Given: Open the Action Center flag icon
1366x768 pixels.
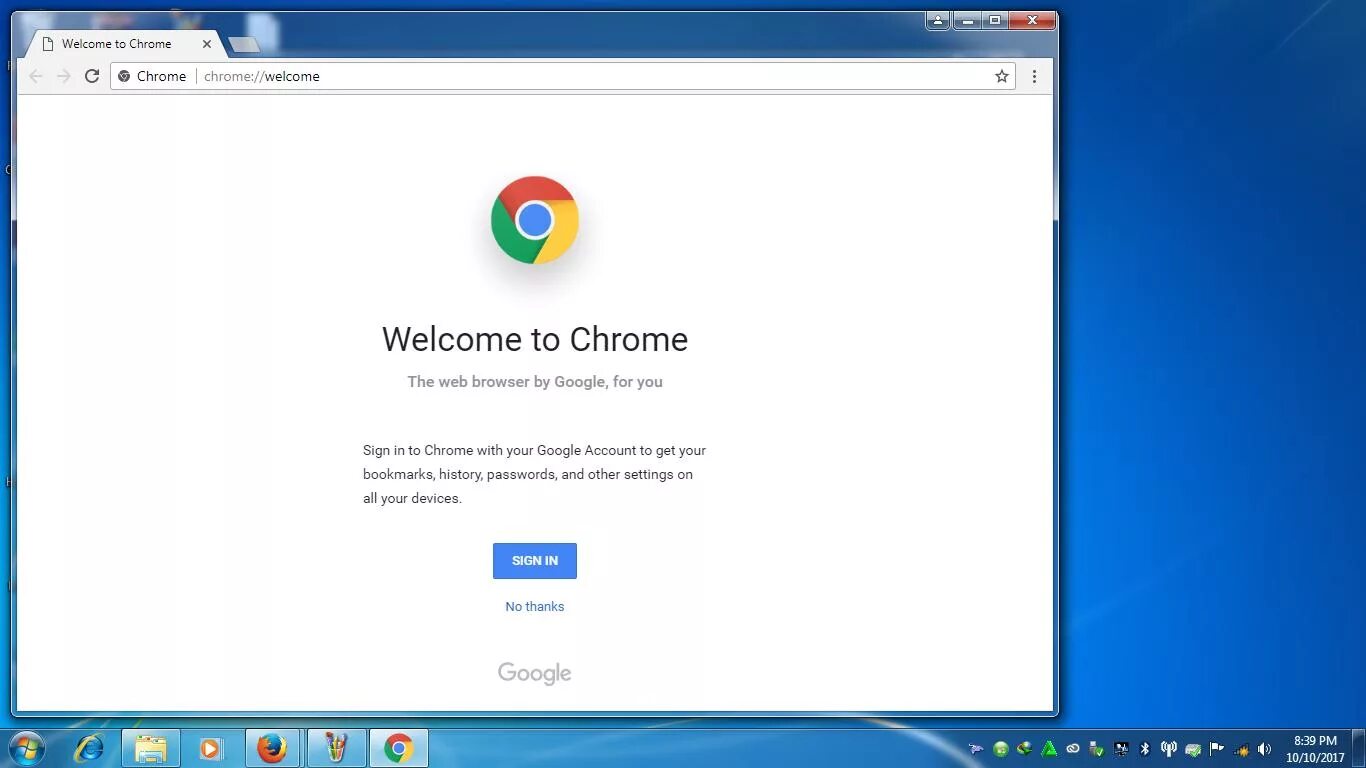Looking at the screenshot, I should click(x=1217, y=749).
